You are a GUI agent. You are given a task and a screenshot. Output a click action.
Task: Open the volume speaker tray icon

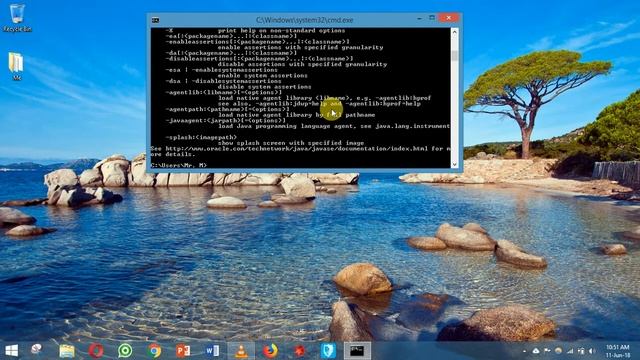tap(592, 351)
